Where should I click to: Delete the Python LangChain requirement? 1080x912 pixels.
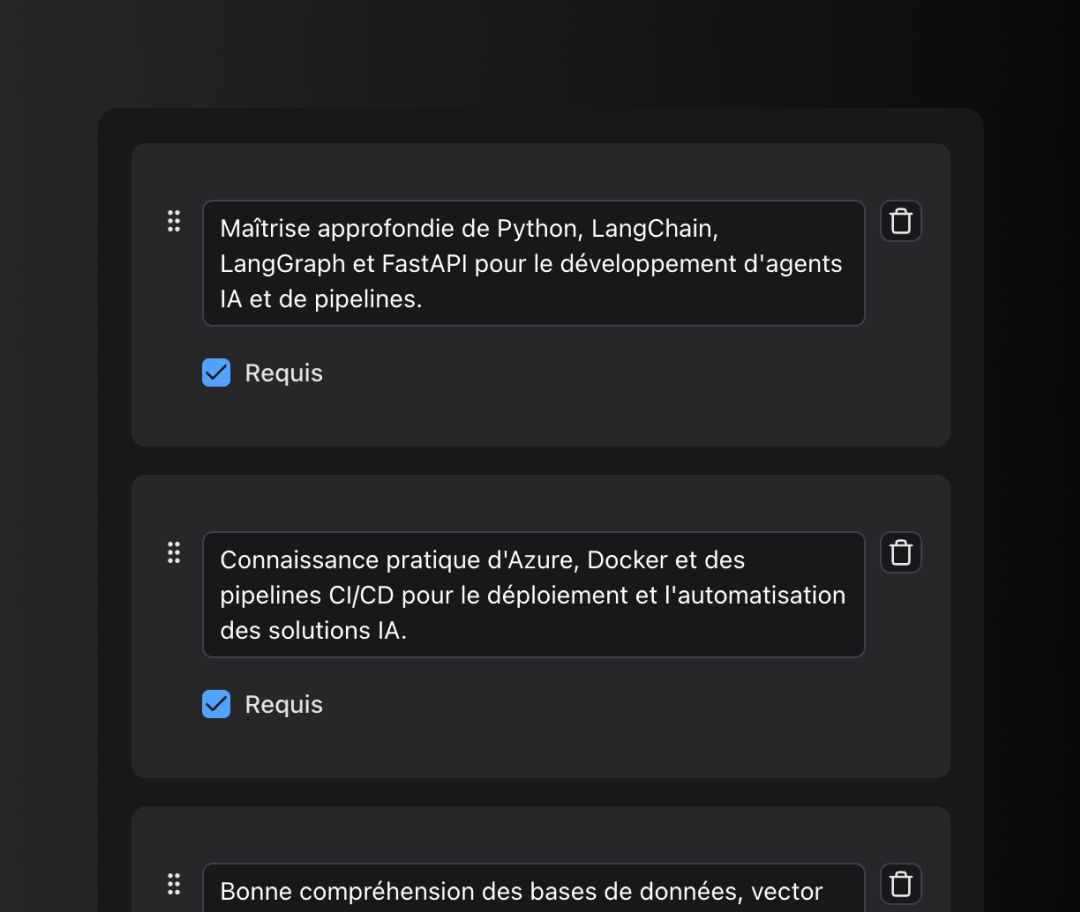click(901, 221)
